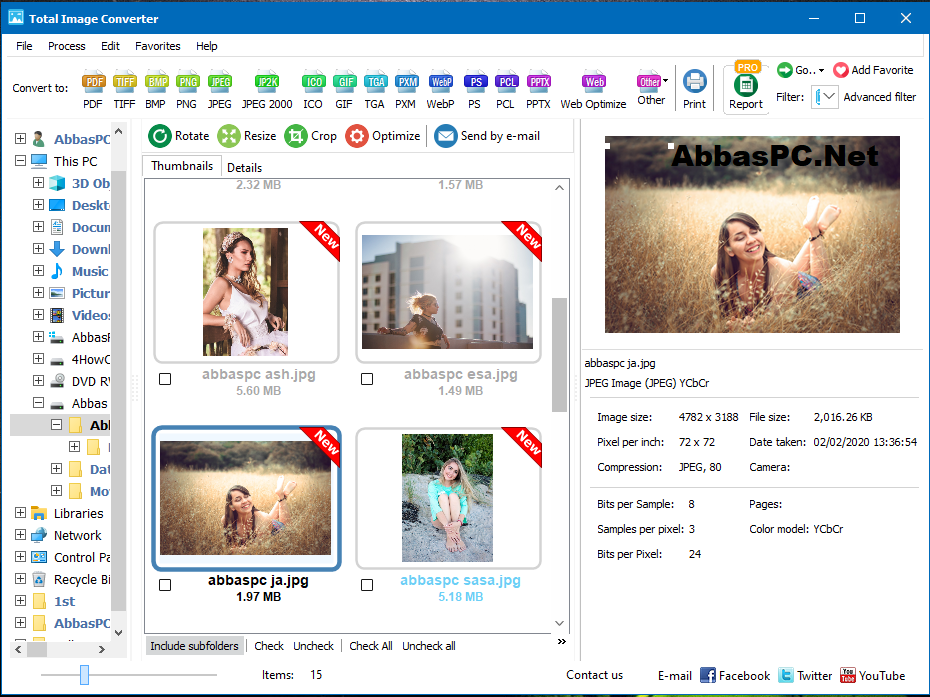Collapse the This PC tree node
930x697 pixels.
pyautogui.click(x=20, y=161)
